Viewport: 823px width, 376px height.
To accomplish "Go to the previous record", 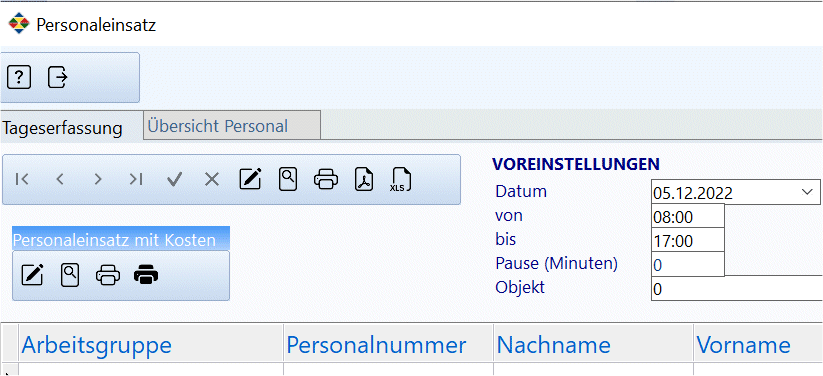I will 60,180.
